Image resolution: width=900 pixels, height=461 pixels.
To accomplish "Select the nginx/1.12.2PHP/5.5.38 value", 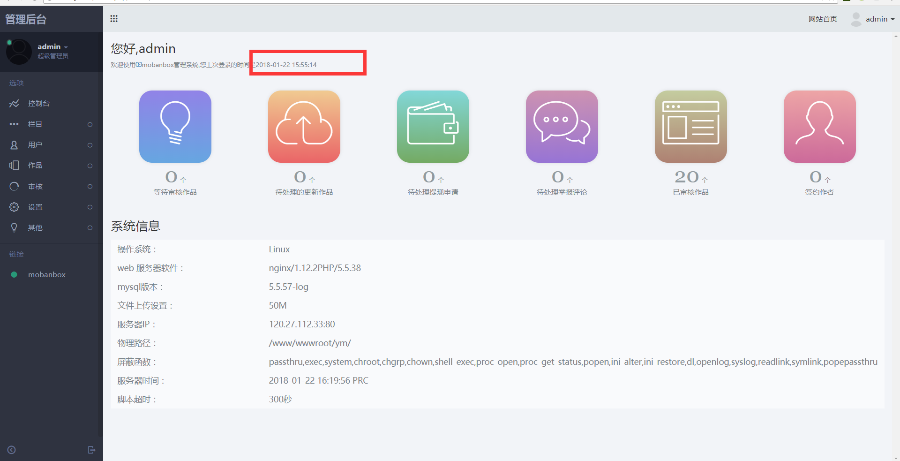I will tap(315, 268).
